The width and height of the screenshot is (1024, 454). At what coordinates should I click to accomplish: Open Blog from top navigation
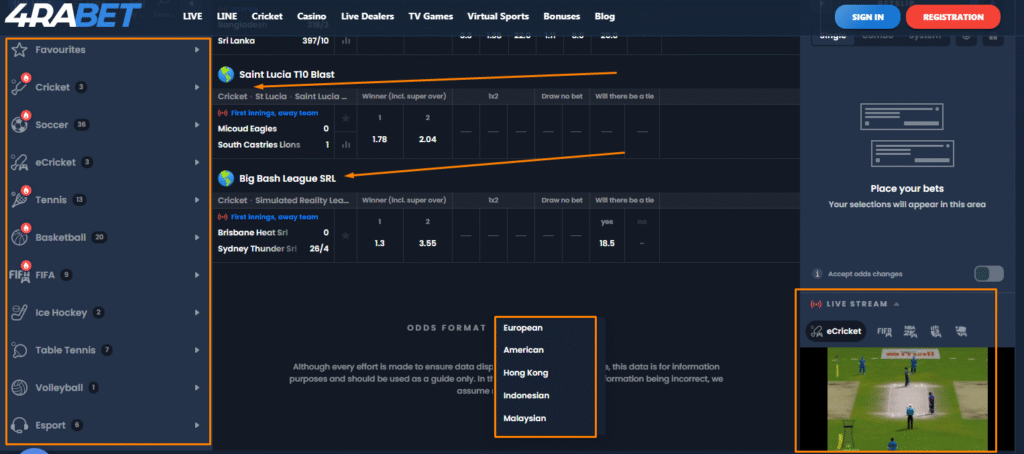click(x=605, y=16)
